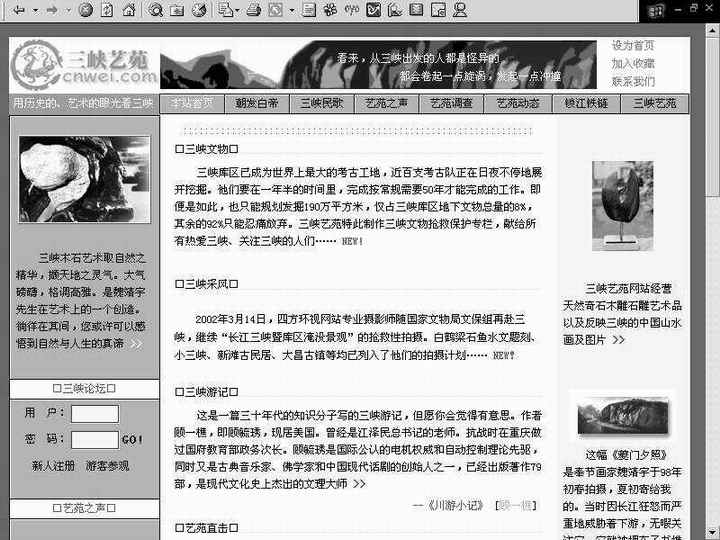The image size is (720, 540).
Task: Open the 朝发白帝 navigation tab
Action: coord(257,104)
